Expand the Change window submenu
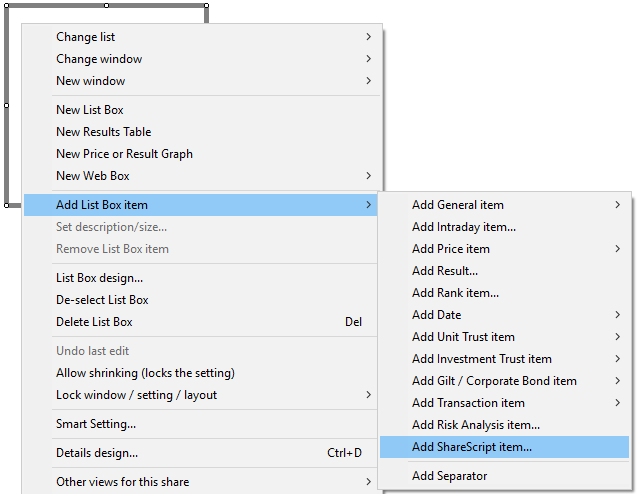 (x=99, y=59)
